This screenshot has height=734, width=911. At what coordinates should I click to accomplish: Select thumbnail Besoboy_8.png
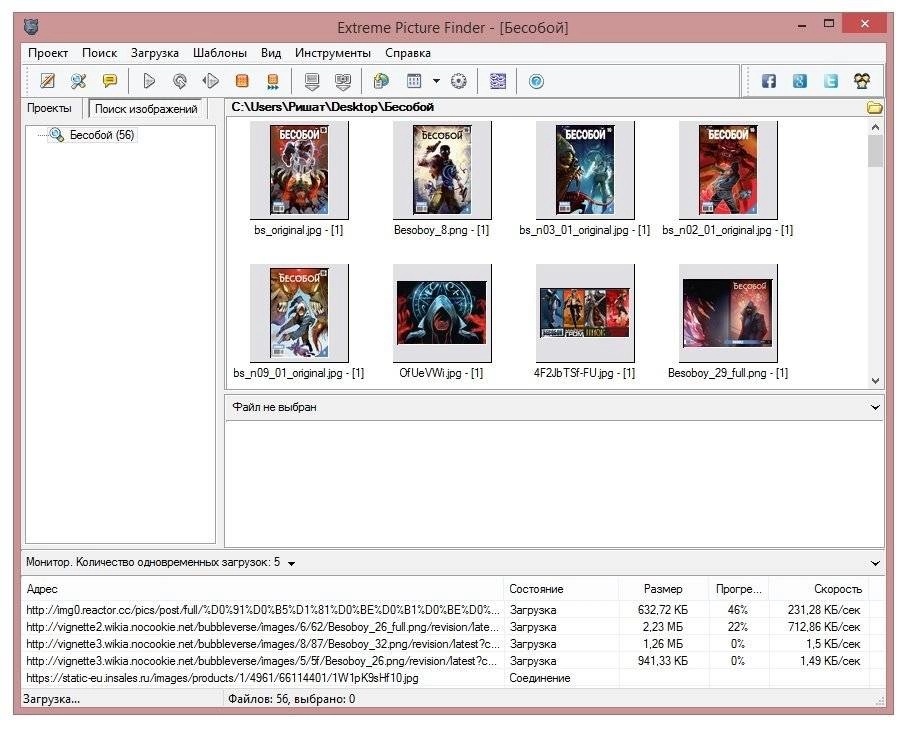click(x=442, y=170)
